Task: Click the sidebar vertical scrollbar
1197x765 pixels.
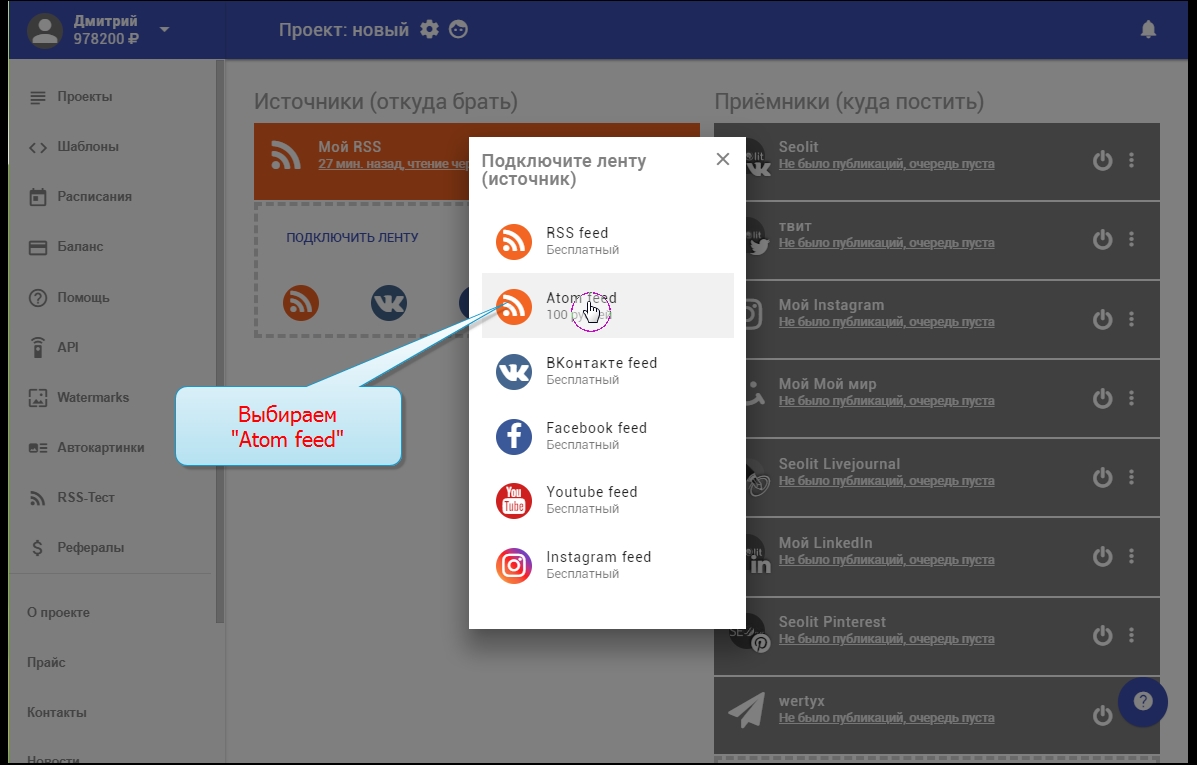Action: (x=220, y=340)
